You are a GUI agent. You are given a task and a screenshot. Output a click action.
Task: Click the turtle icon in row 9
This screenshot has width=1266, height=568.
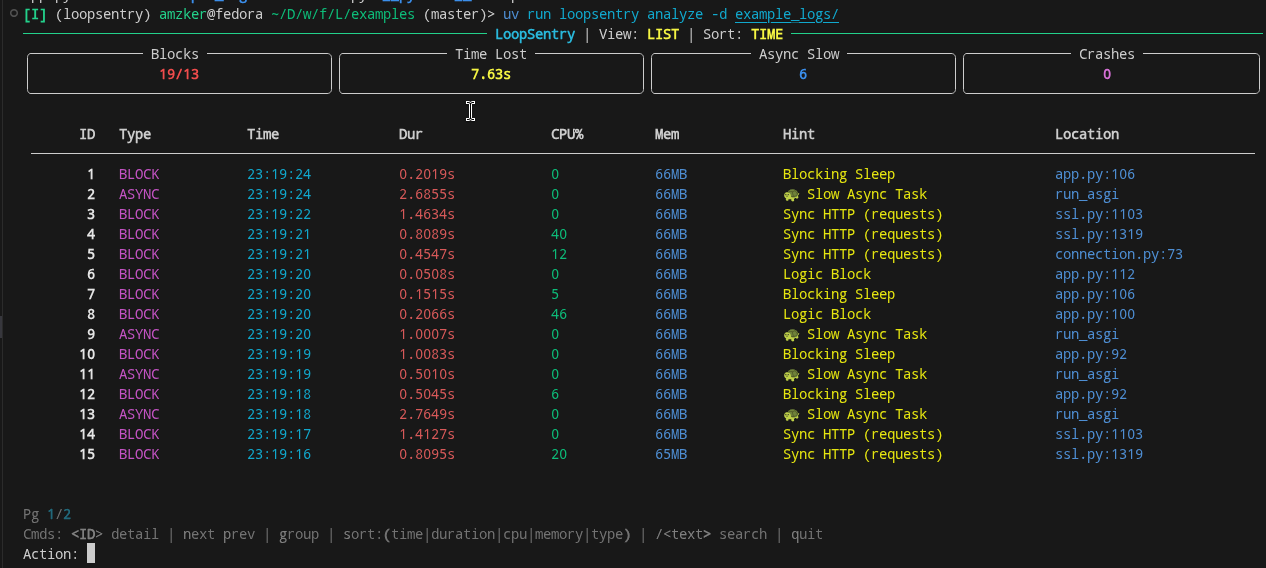(791, 334)
